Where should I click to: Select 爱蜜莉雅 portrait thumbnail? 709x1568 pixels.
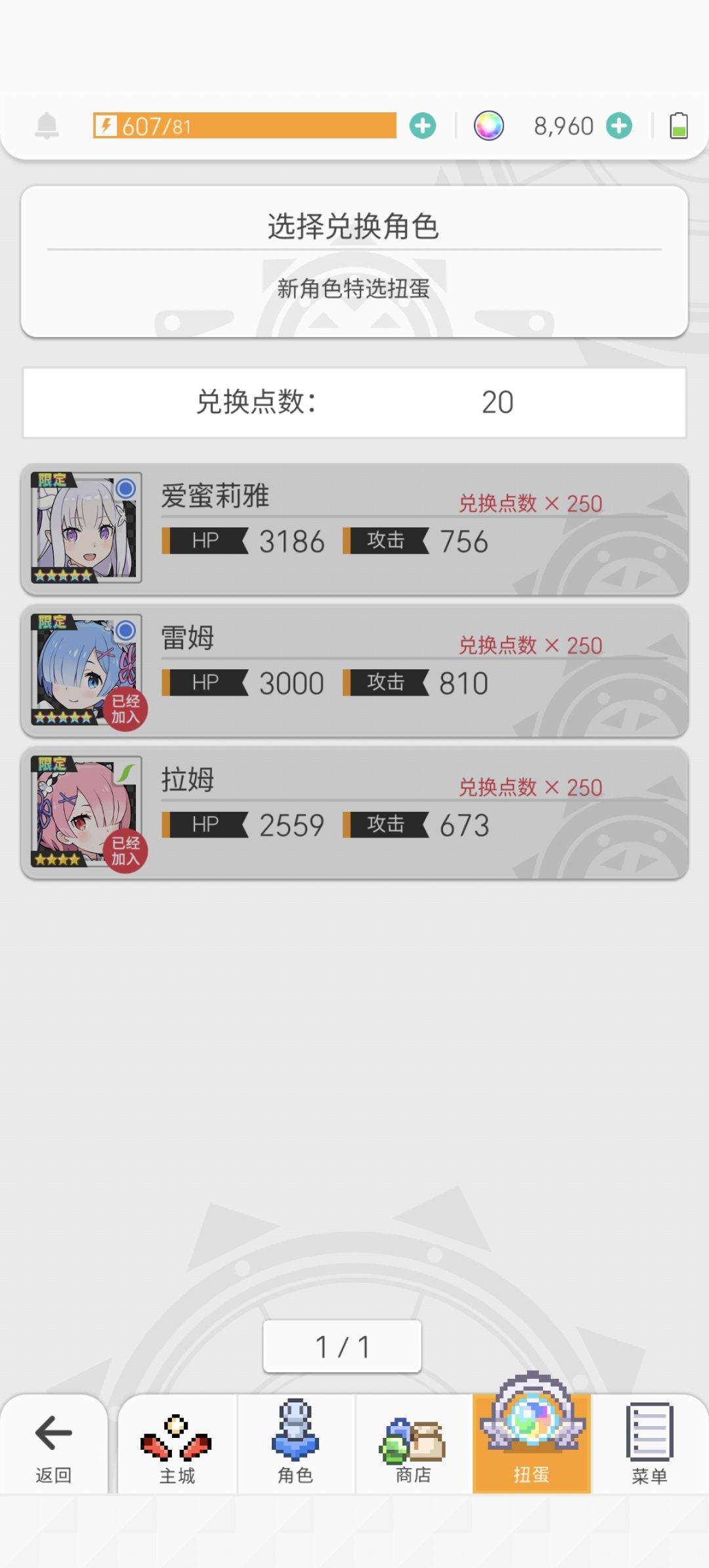click(86, 527)
